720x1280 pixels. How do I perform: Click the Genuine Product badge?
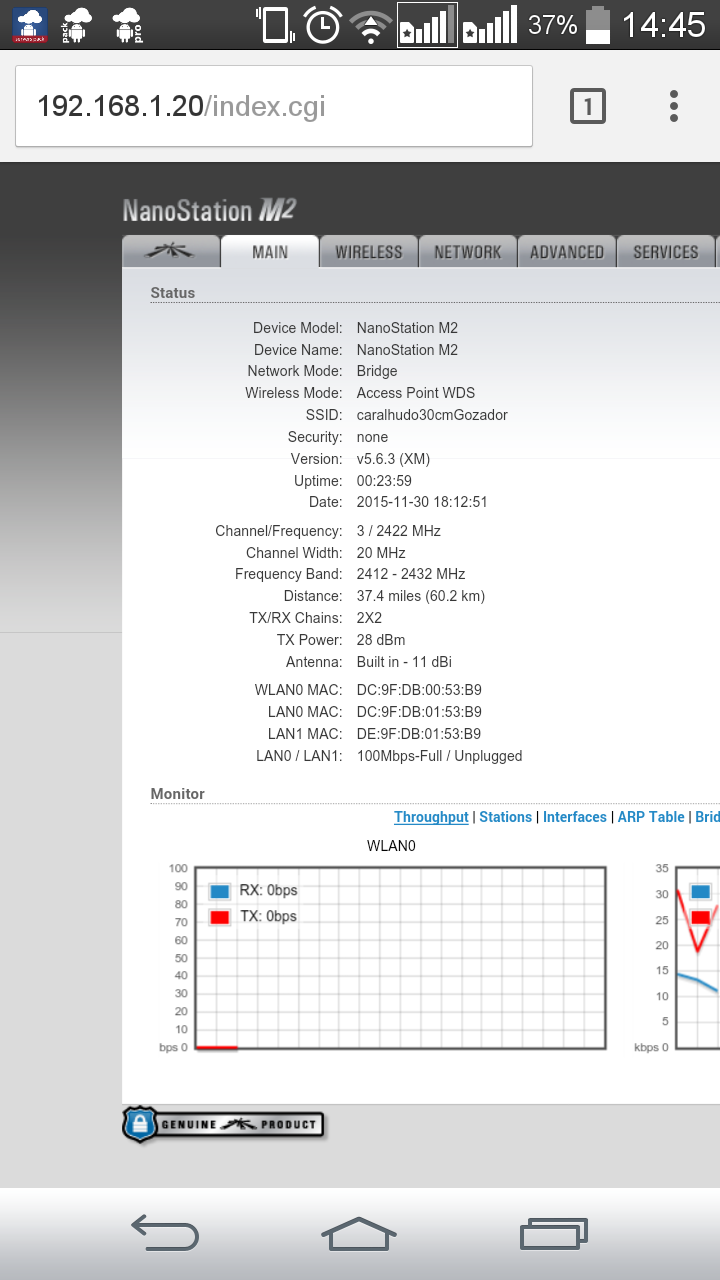pyautogui.click(x=223, y=1124)
